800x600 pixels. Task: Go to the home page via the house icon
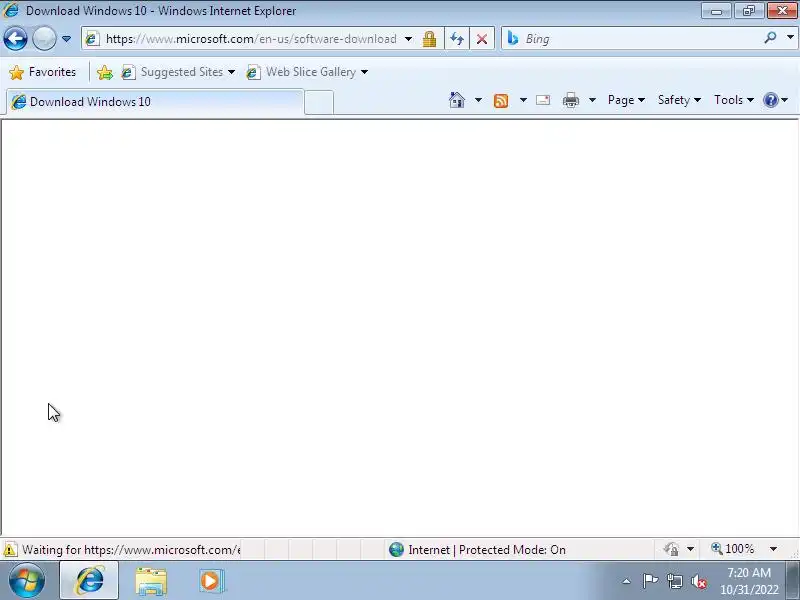[457, 100]
